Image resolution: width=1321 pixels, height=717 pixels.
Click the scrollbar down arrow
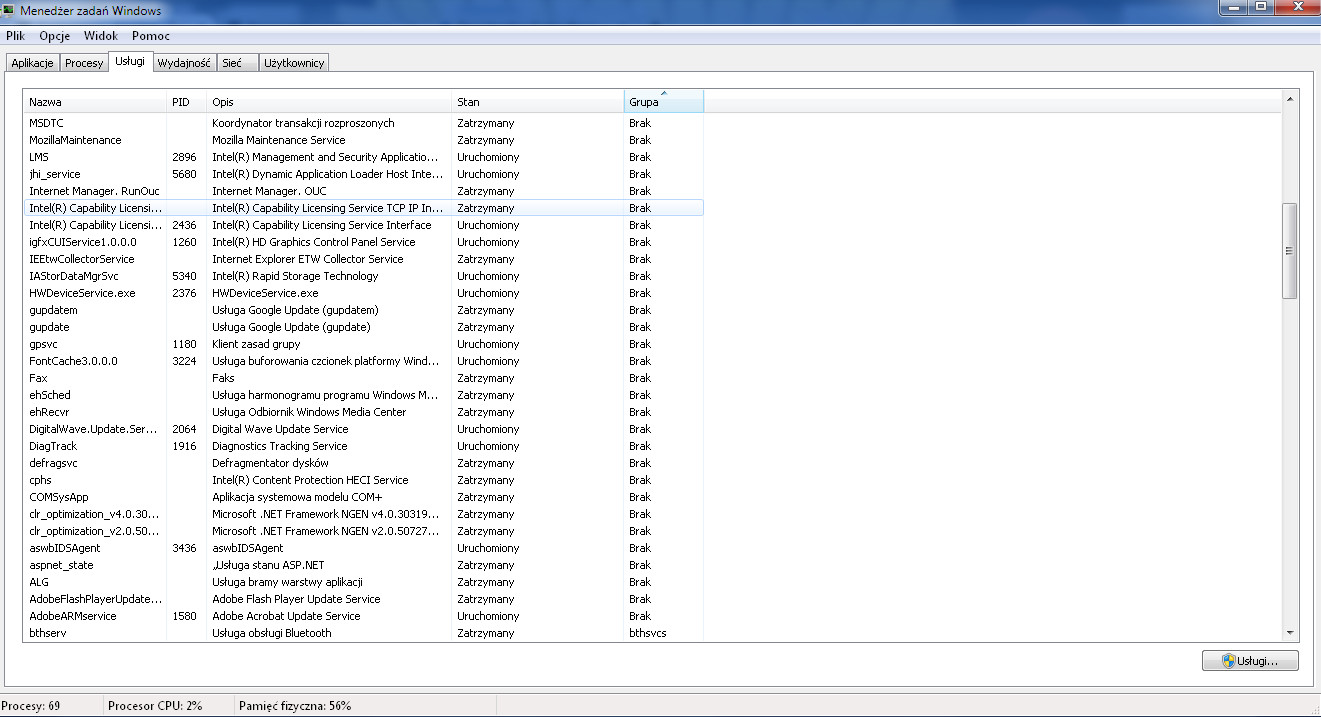coord(1290,632)
